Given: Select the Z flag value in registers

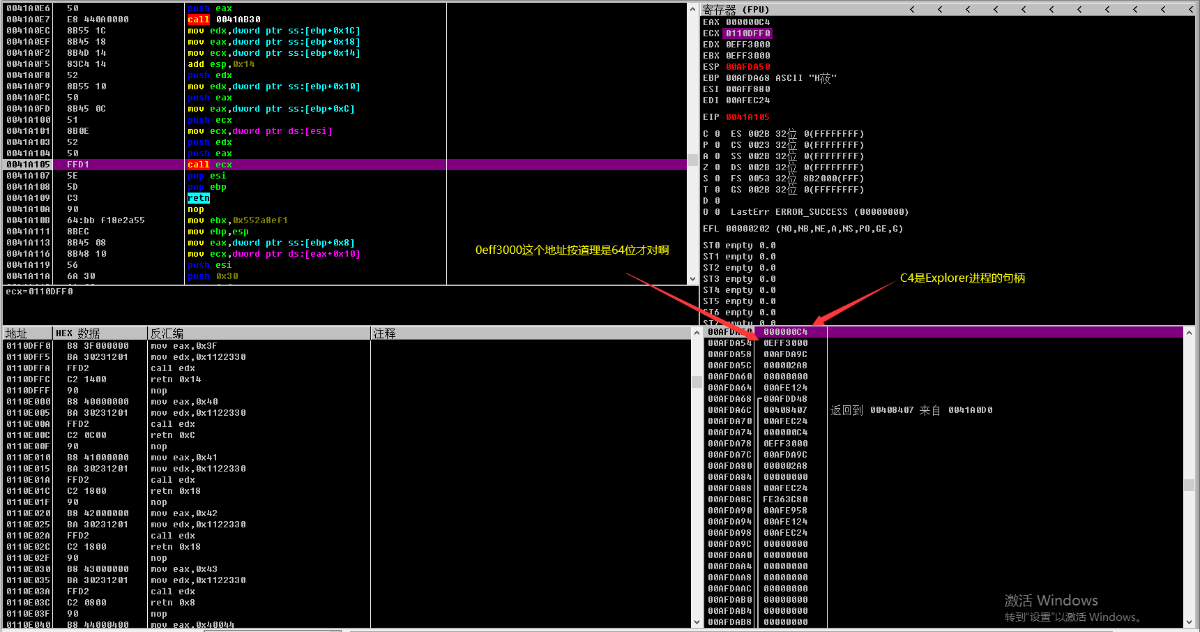Looking at the screenshot, I should tap(717, 166).
